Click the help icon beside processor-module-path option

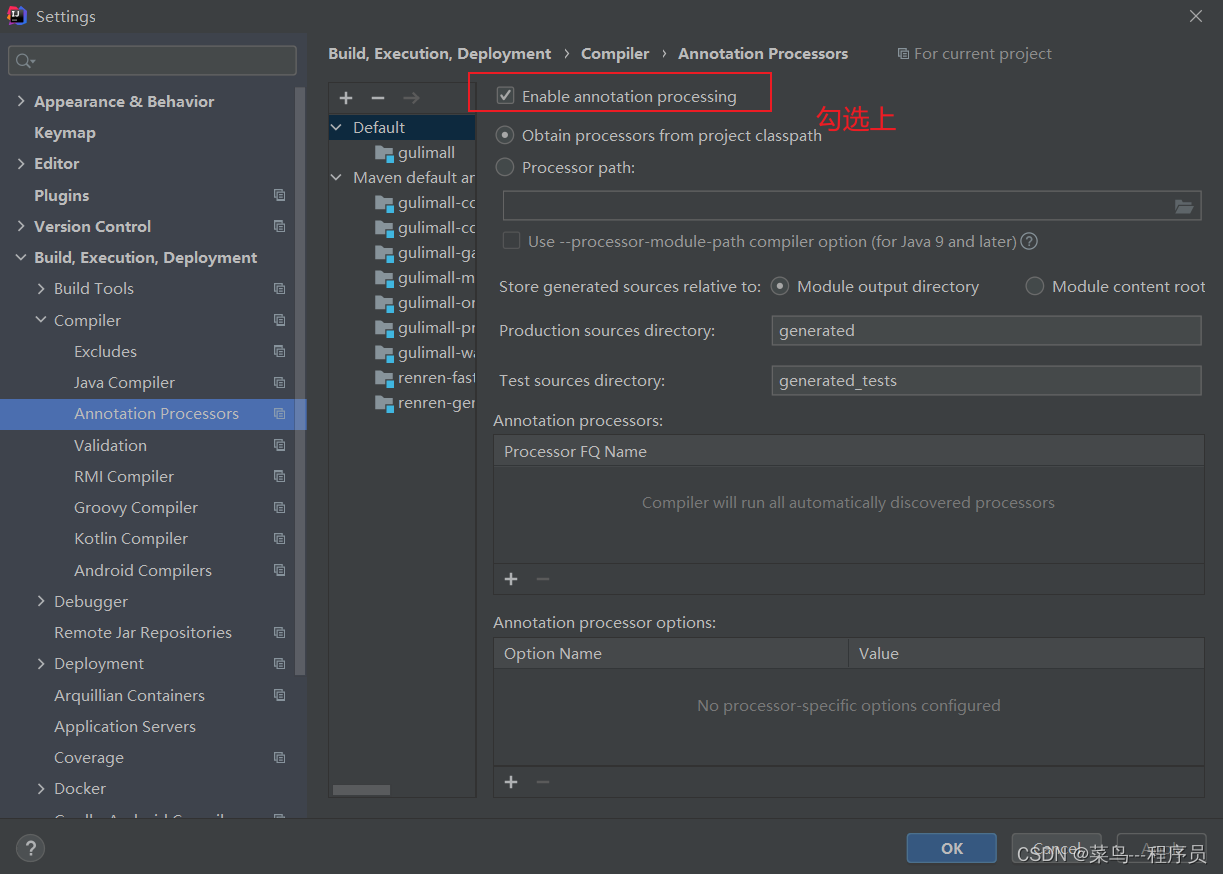[1029, 241]
